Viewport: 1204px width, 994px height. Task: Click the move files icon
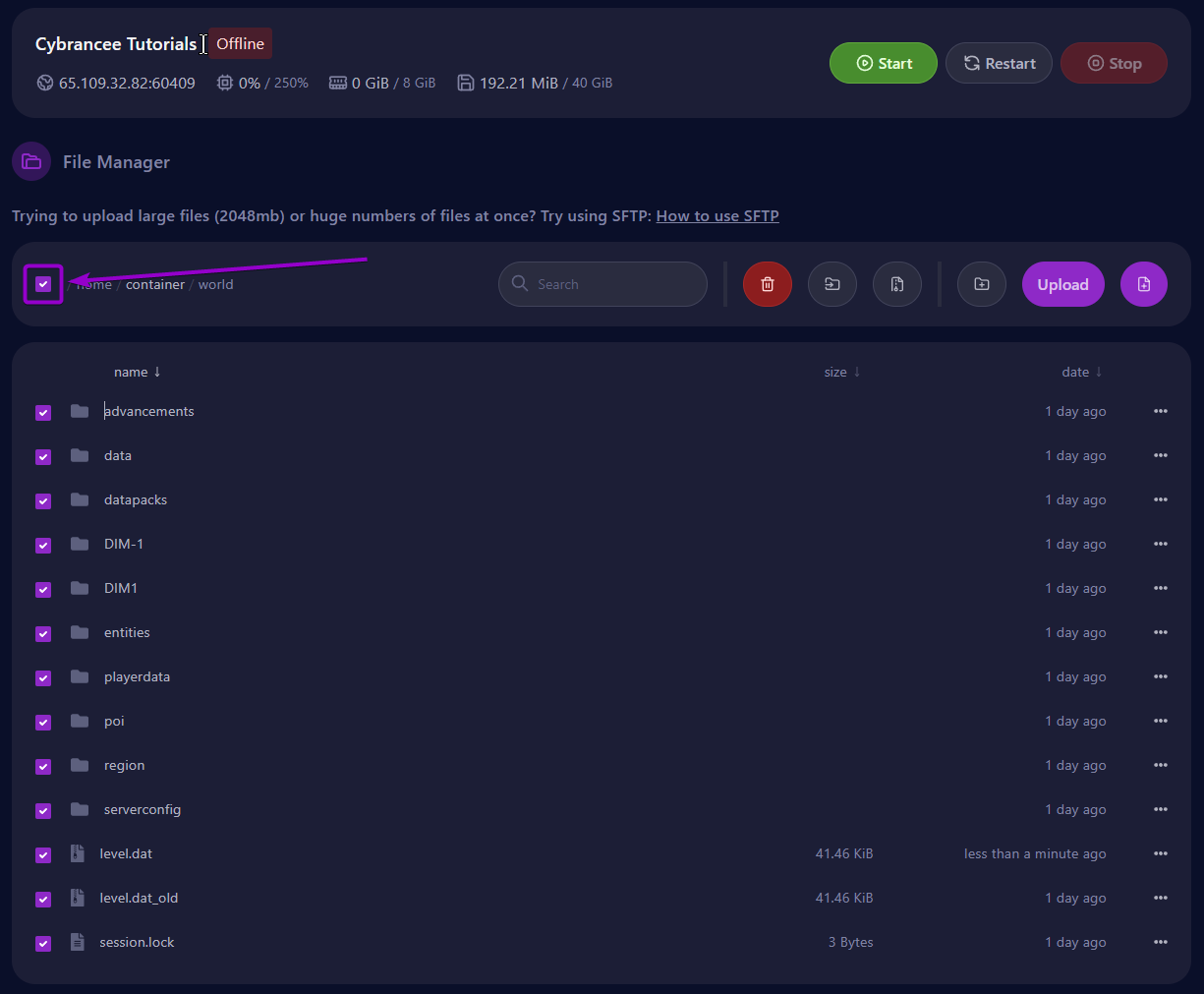(832, 284)
